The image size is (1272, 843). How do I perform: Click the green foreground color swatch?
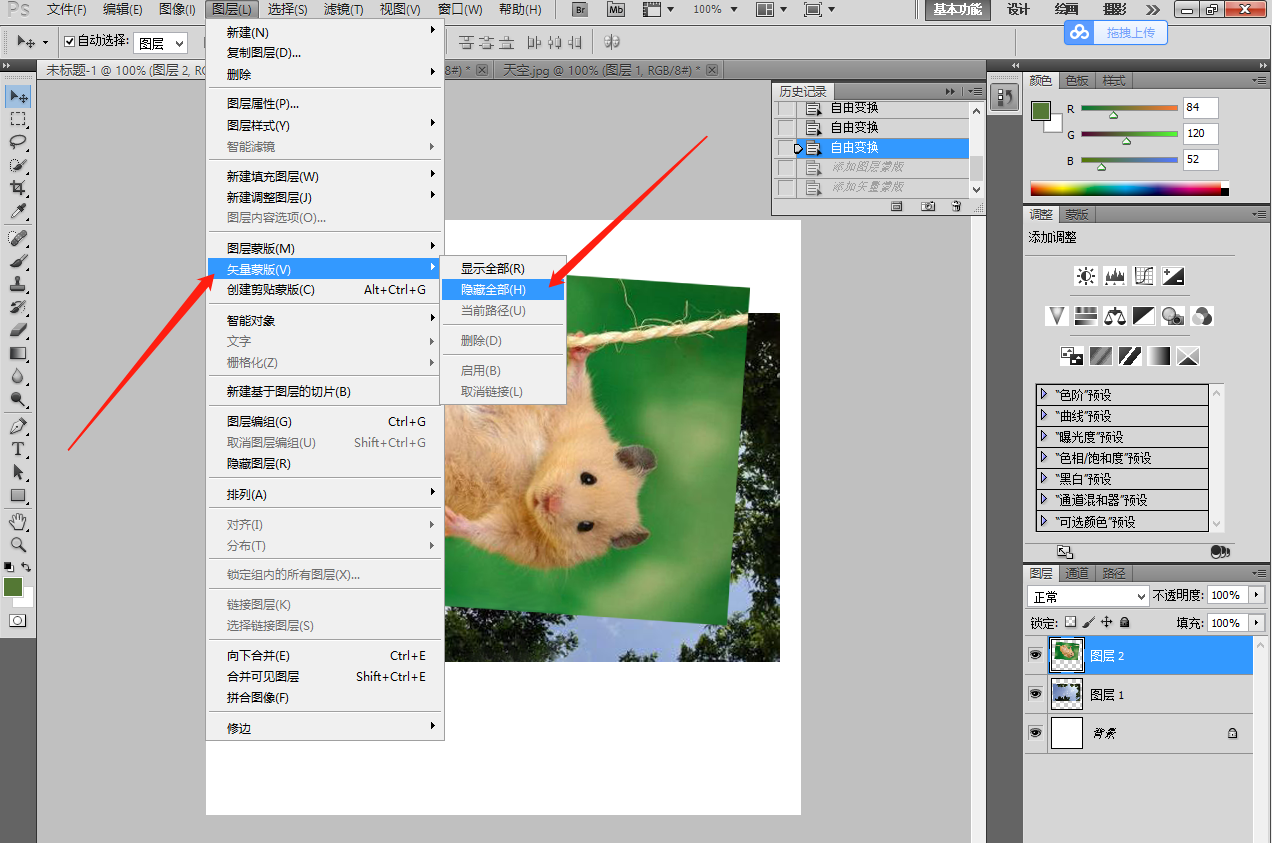pyautogui.click(x=1041, y=110)
